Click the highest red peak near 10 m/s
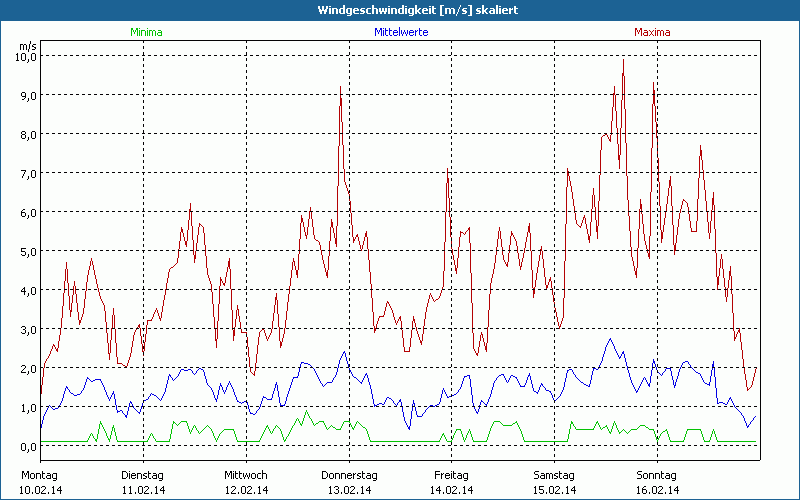This screenshot has width=800, height=500. (x=623, y=59)
